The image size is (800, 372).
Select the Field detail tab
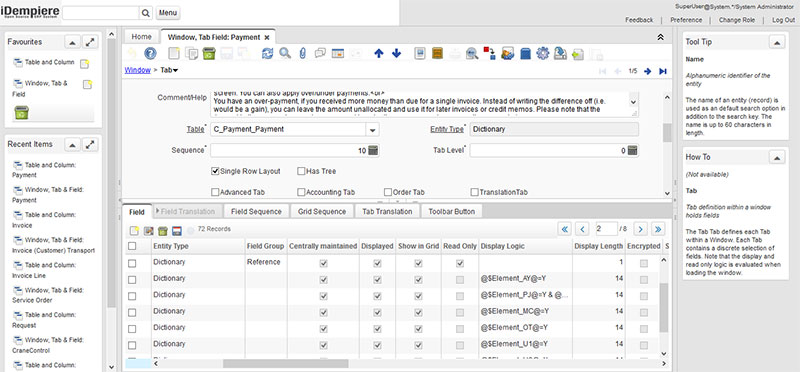(137, 211)
